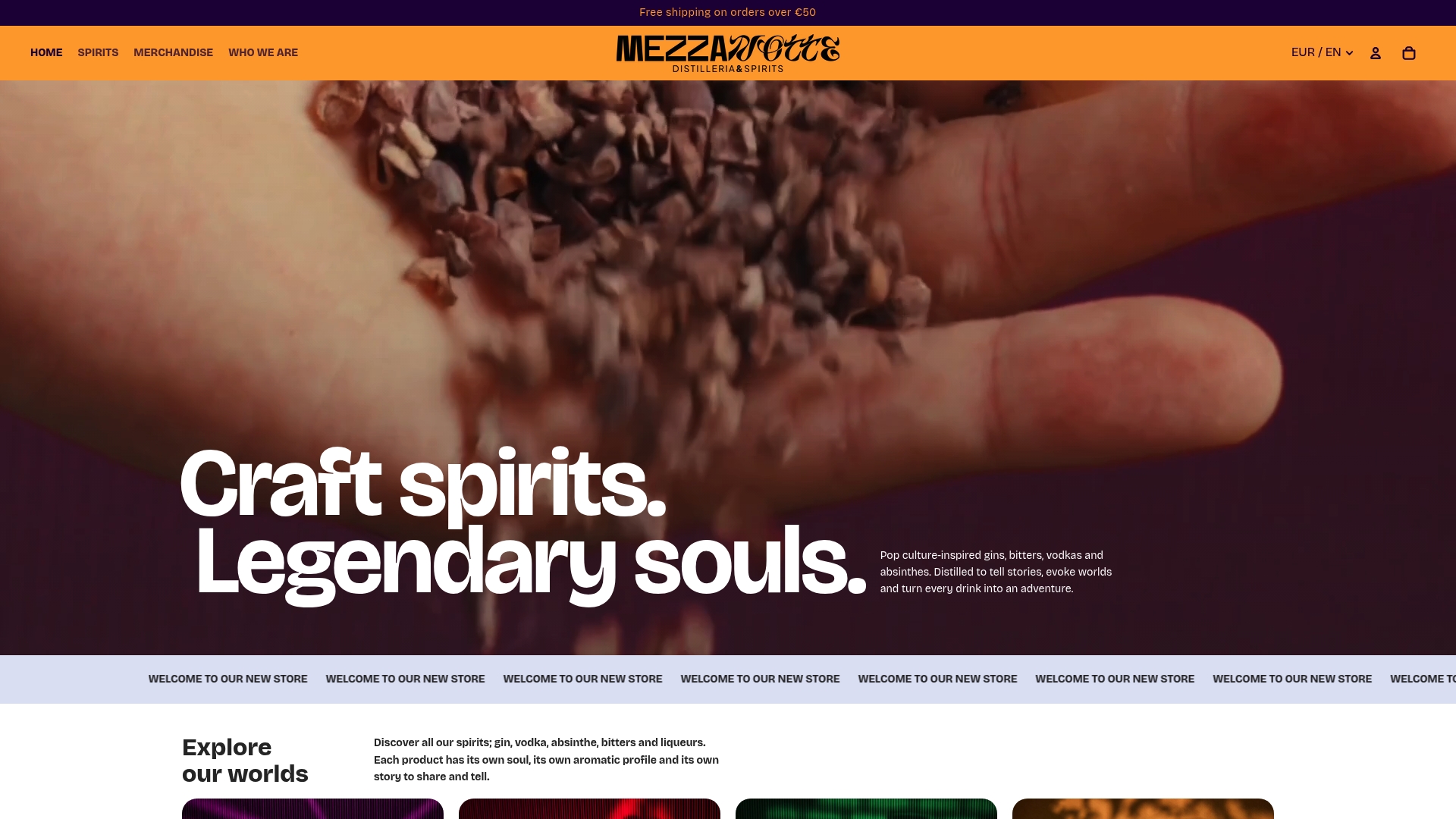1456x819 pixels.
Task: Select the green collection card thumbnail
Action: (x=866, y=808)
